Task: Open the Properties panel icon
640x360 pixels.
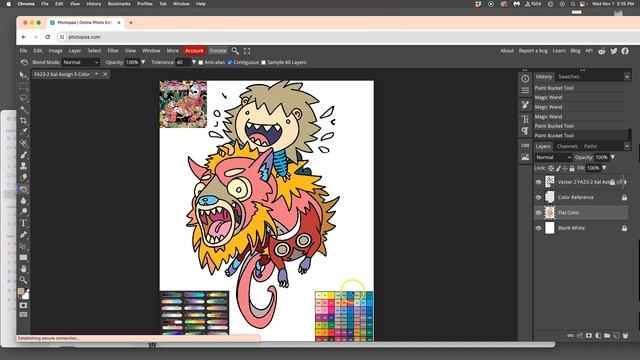Action: (525, 90)
